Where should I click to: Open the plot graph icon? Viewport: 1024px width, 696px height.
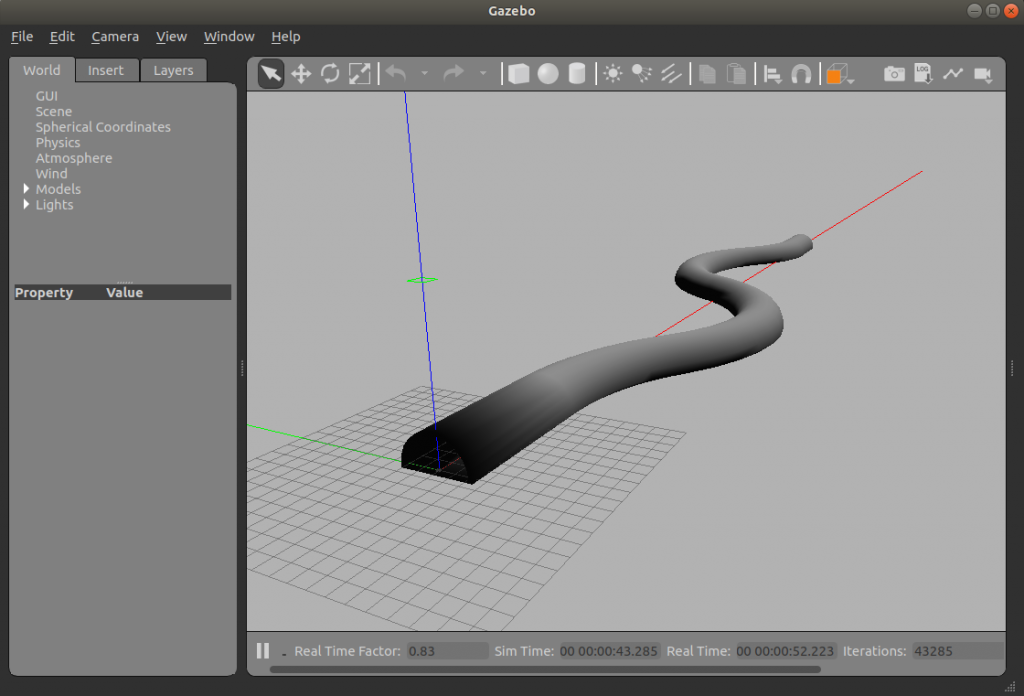click(953, 74)
